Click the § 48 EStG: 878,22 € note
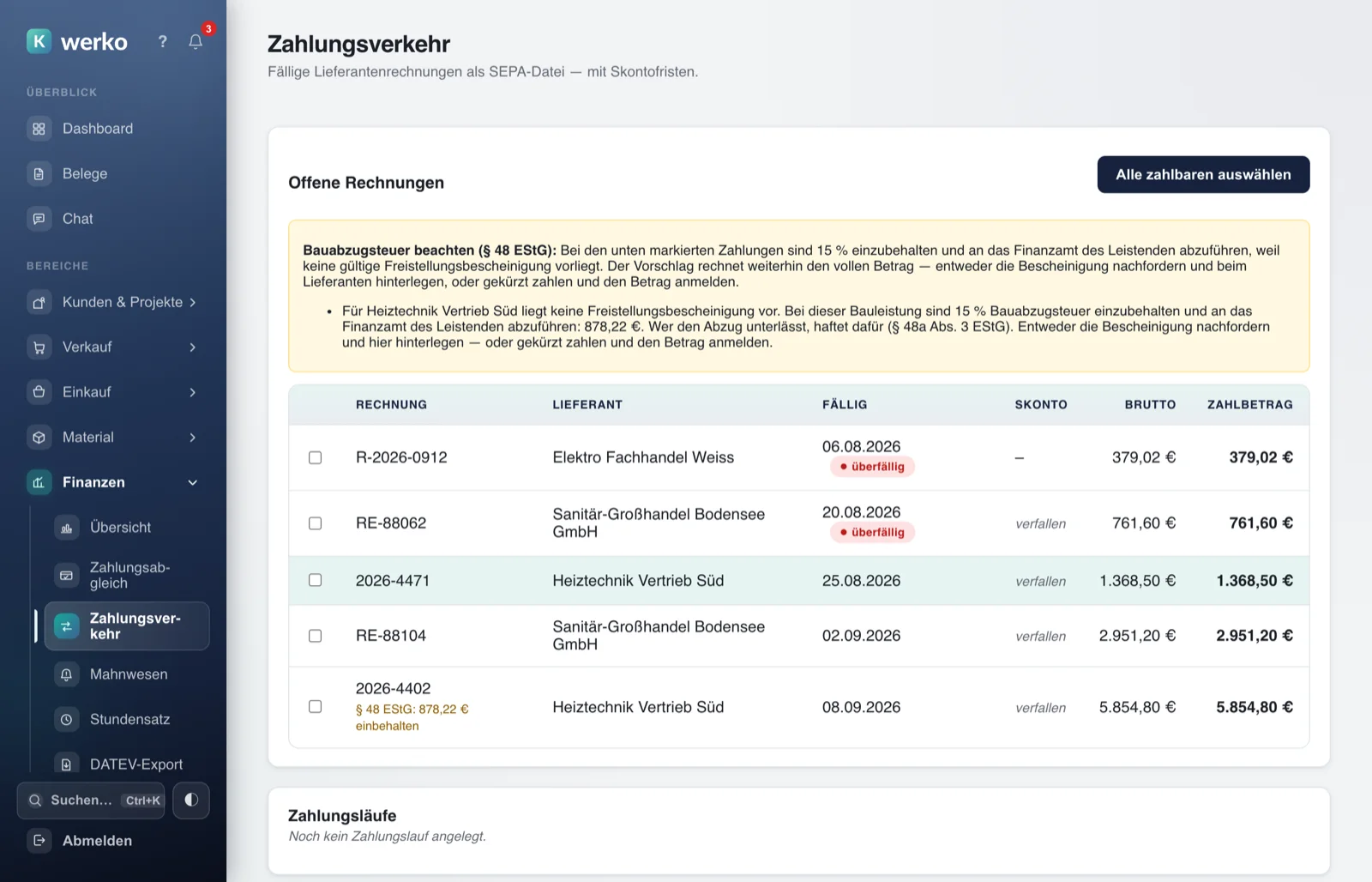The height and width of the screenshot is (882, 1372). tap(412, 717)
